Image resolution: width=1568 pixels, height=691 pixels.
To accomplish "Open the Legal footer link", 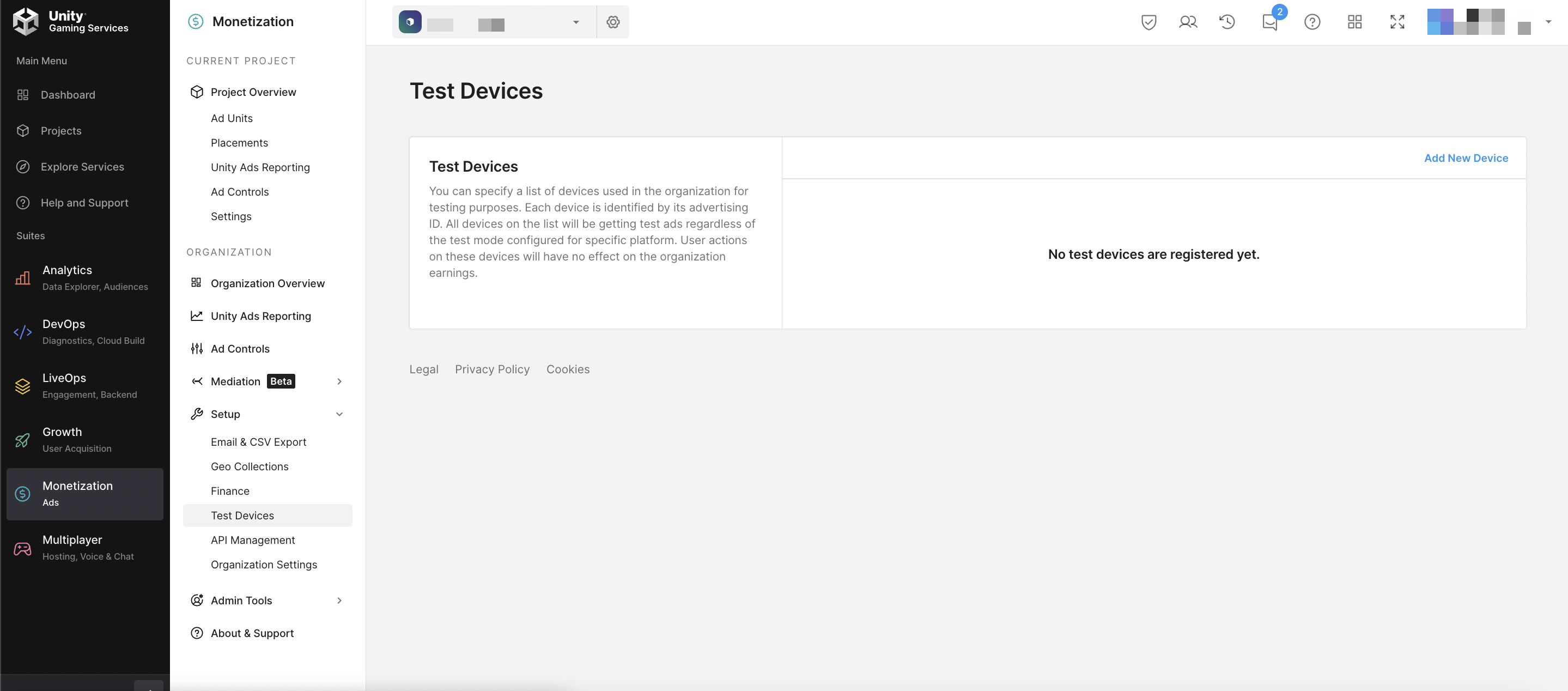I will (x=424, y=369).
